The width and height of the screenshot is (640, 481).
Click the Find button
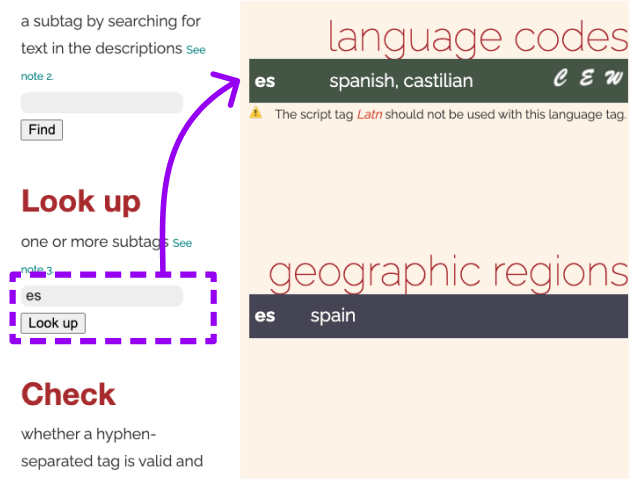[42, 130]
